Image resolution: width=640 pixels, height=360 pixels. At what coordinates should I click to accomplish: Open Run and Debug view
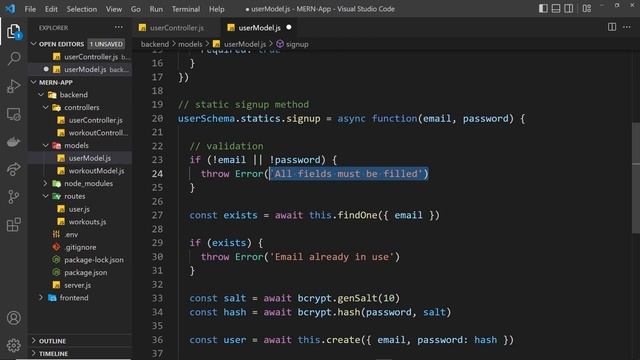click(13, 86)
